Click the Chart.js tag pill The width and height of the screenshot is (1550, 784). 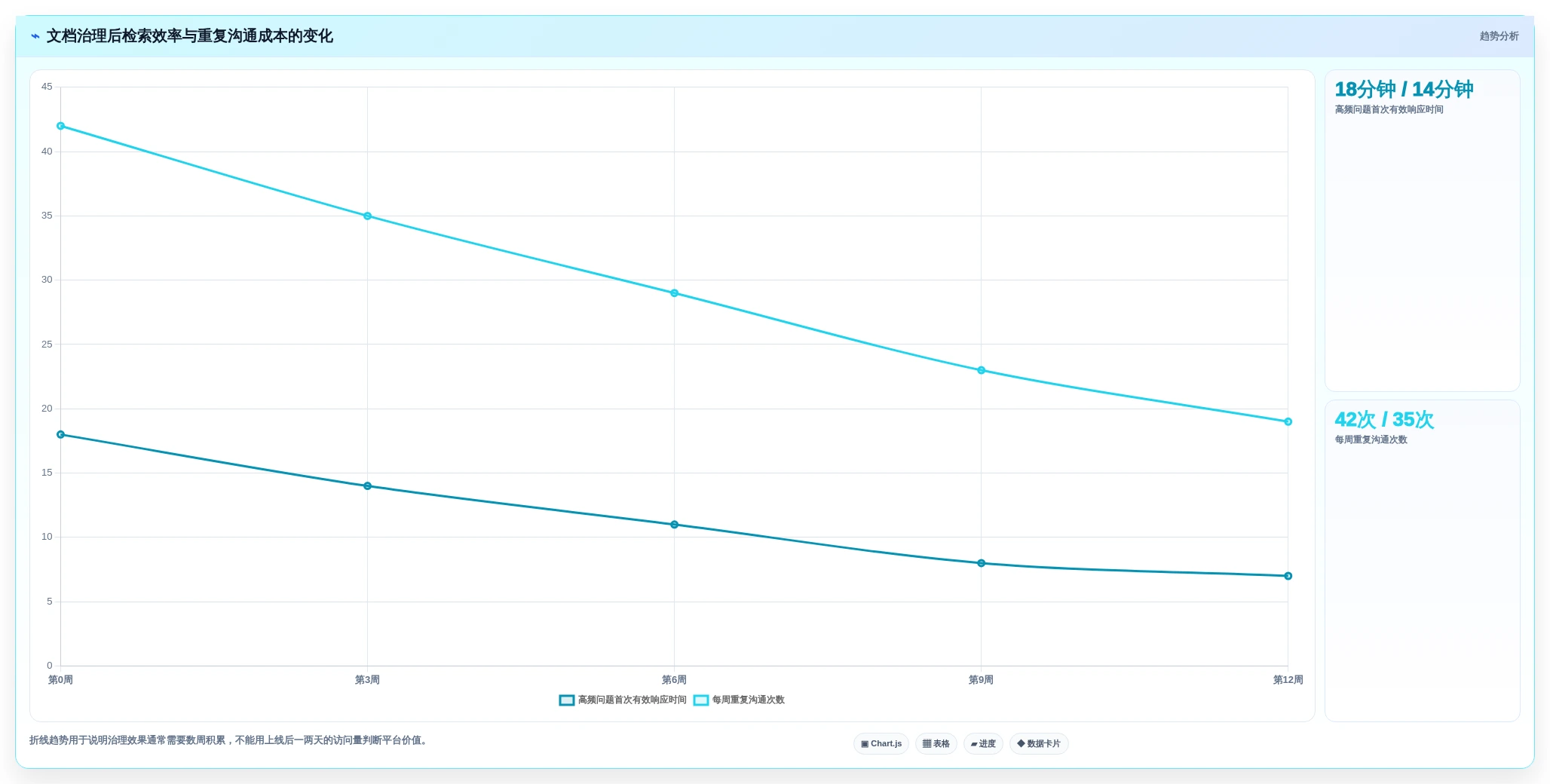pos(881,743)
